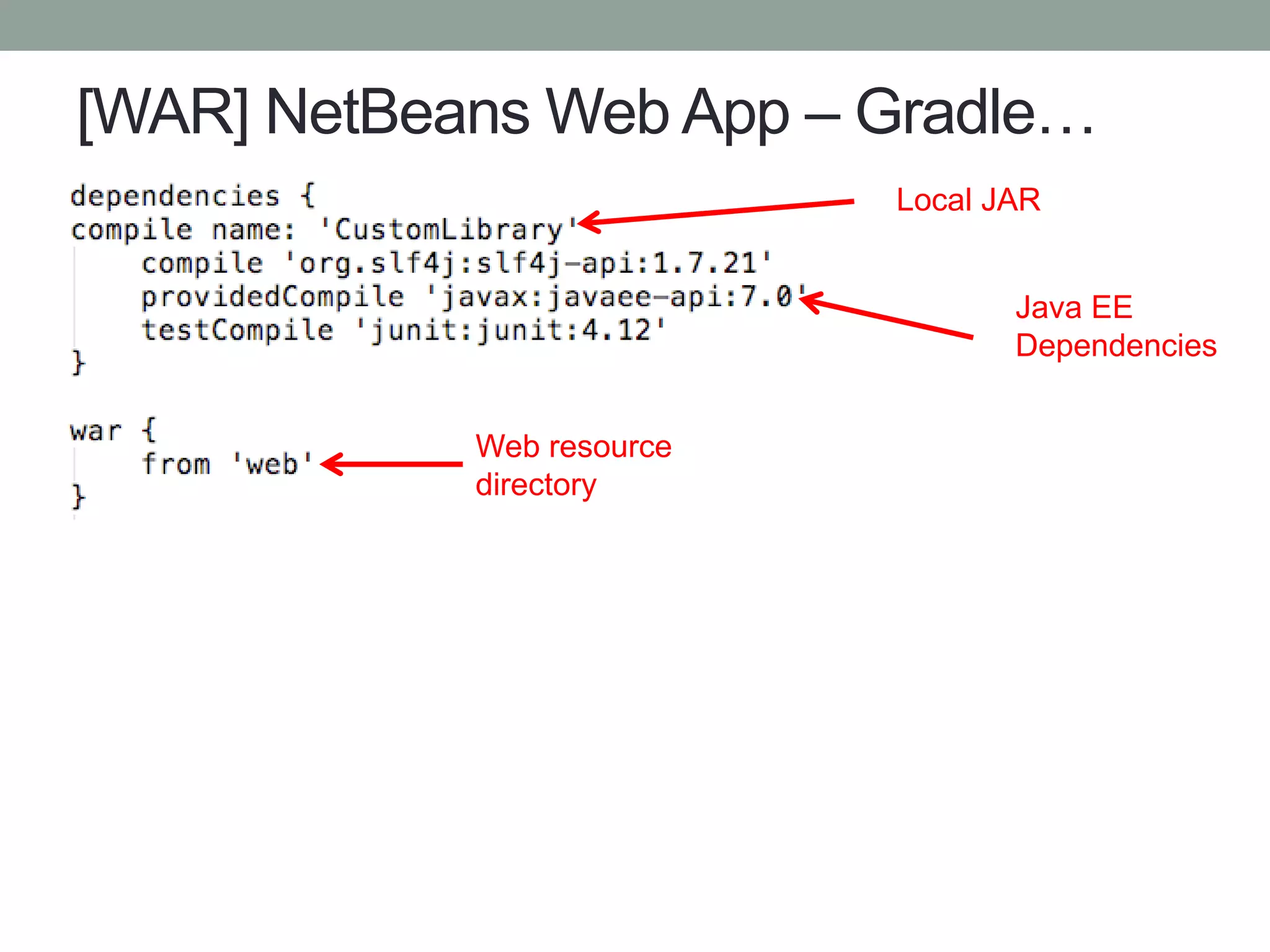Click the closing brace after the war block
This screenshot has height=952, width=1270.
click(x=78, y=496)
